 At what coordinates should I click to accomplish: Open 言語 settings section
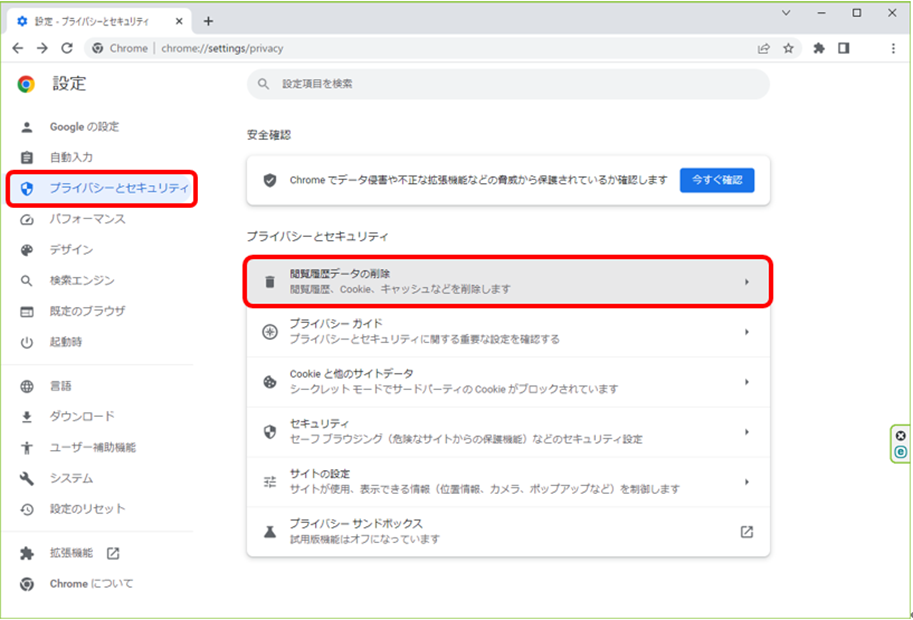tap(61, 386)
